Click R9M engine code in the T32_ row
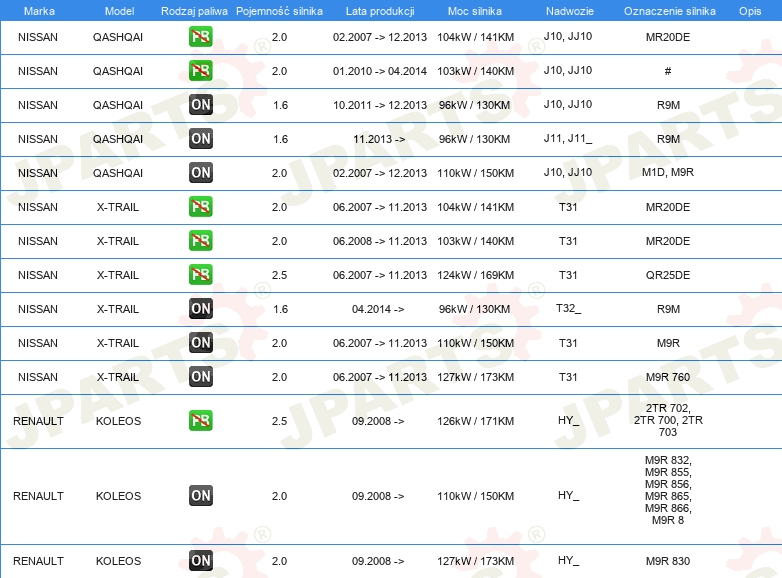This screenshot has height=578, width=782. click(x=668, y=309)
